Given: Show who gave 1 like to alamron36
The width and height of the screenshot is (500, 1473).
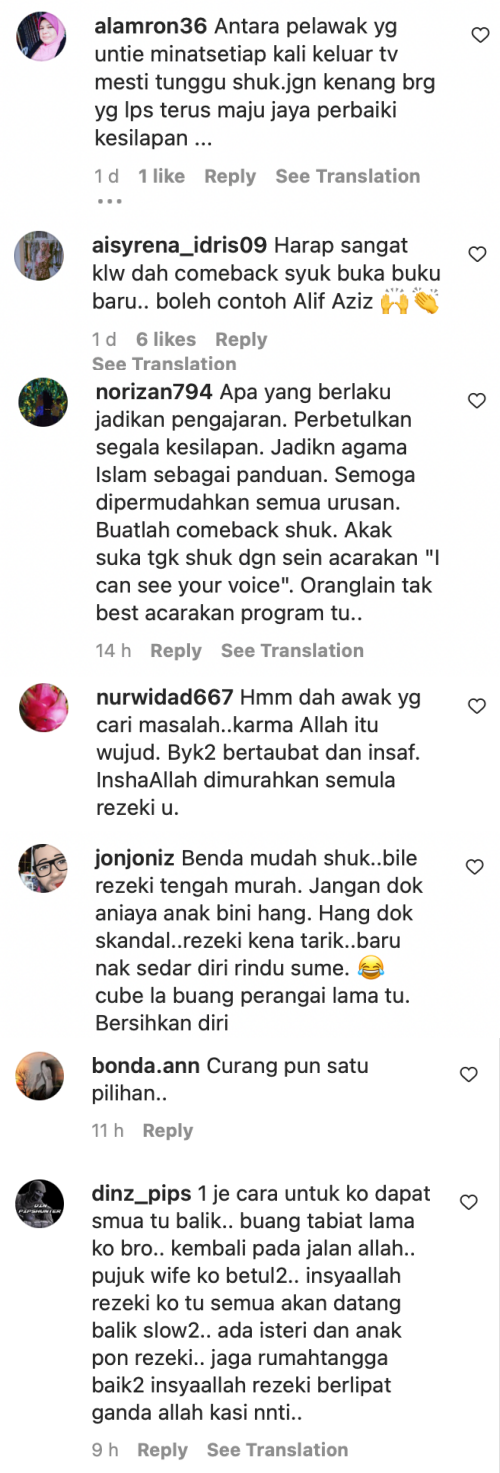Looking at the screenshot, I should (x=161, y=176).
